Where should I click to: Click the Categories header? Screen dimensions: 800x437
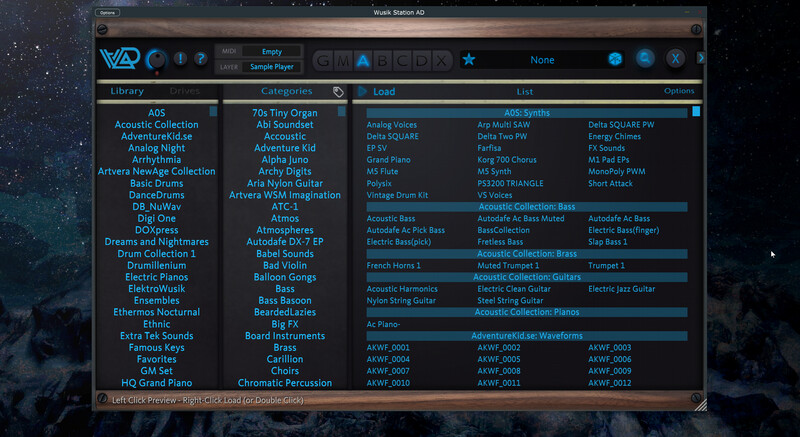(286, 91)
